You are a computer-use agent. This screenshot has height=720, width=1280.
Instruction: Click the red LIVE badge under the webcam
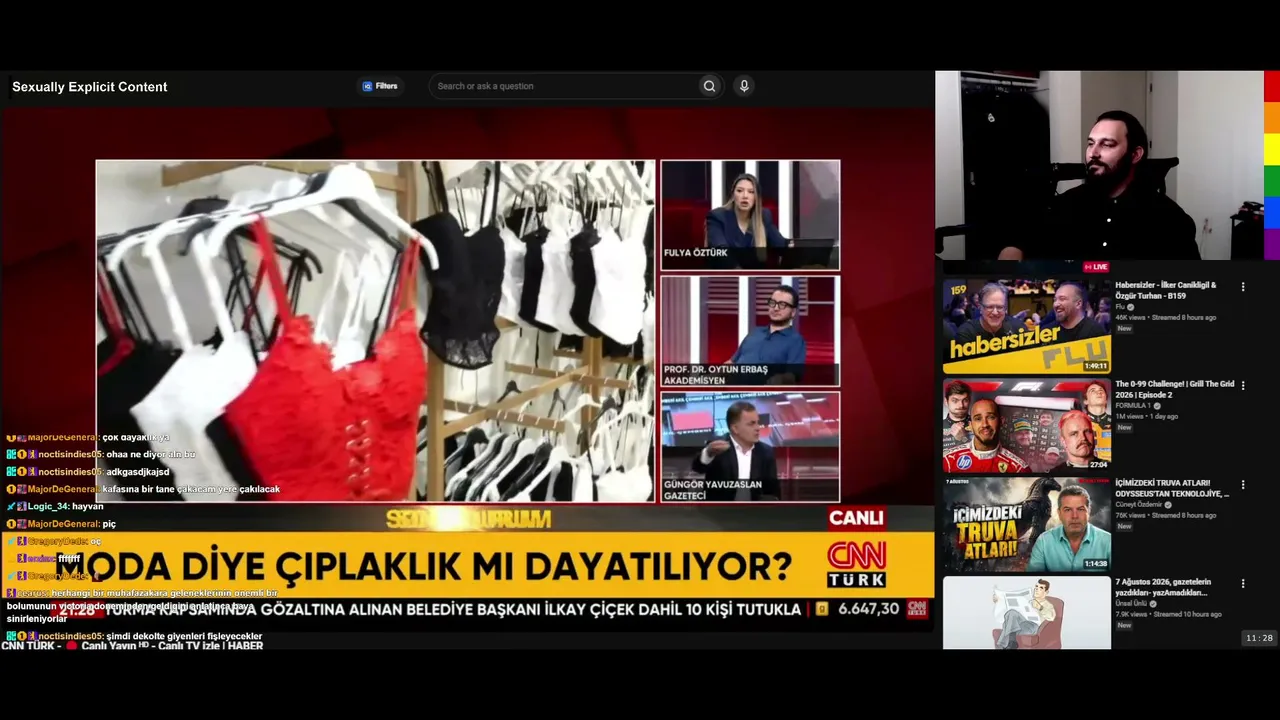[1096, 267]
